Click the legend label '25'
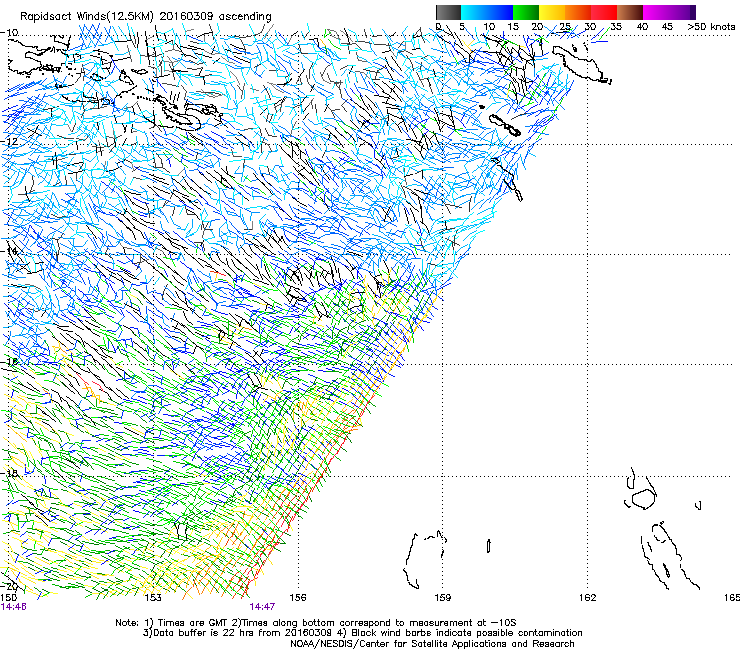Screen dimensions: 740x650 click(565, 26)
